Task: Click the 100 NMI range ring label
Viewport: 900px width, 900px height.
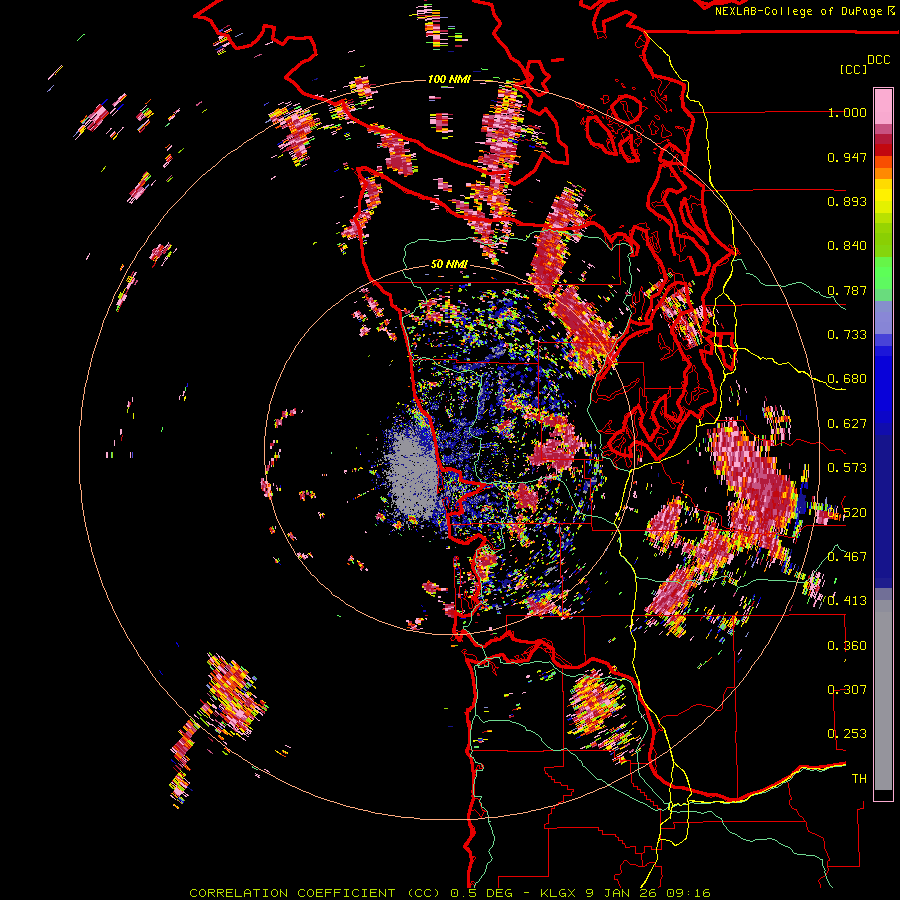Action: coord(449,79)
